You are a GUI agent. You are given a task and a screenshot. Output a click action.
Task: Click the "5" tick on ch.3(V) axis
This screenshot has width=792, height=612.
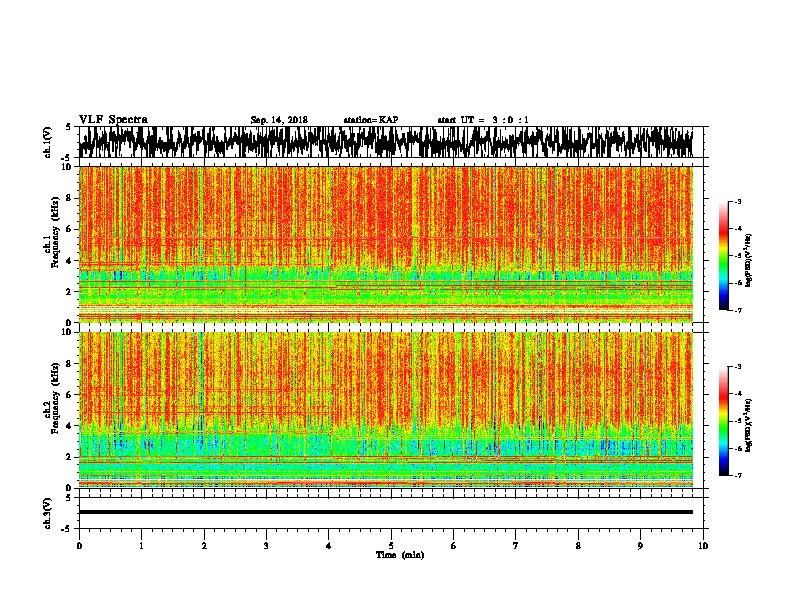(68, 498)
